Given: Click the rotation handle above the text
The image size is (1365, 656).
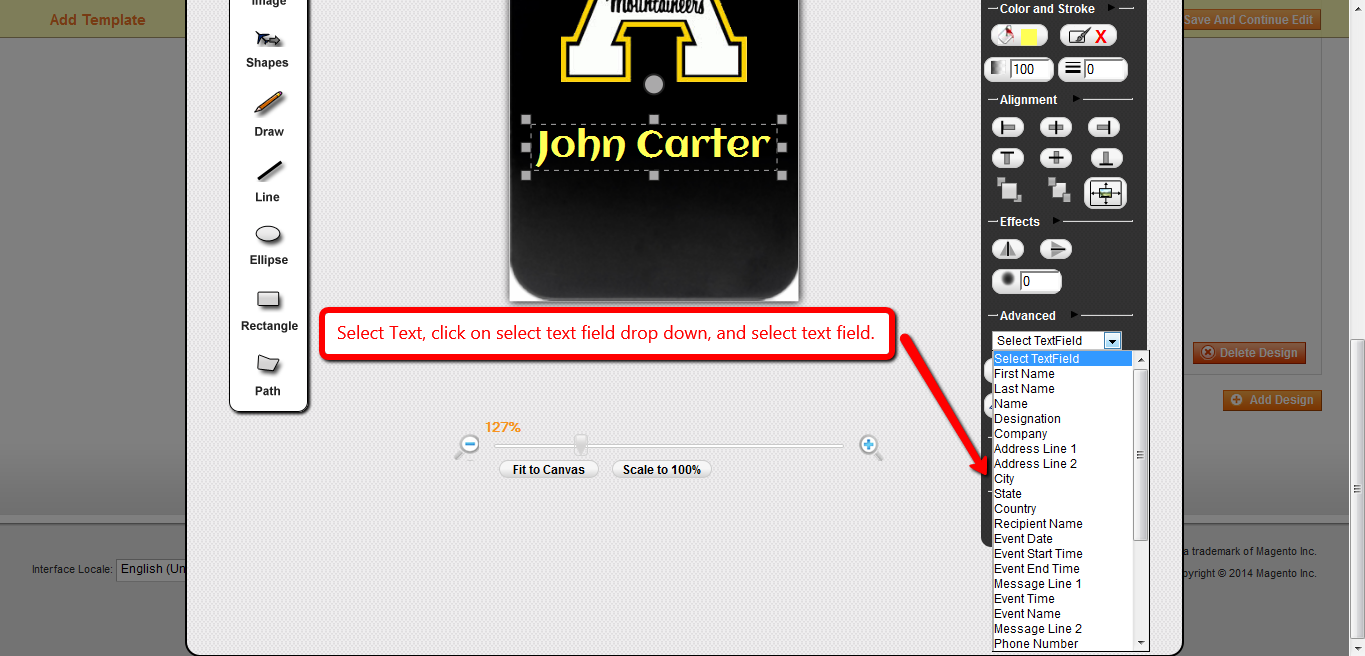Looking at the screenshot, I should pyautogui.click(x=654, y=84).
